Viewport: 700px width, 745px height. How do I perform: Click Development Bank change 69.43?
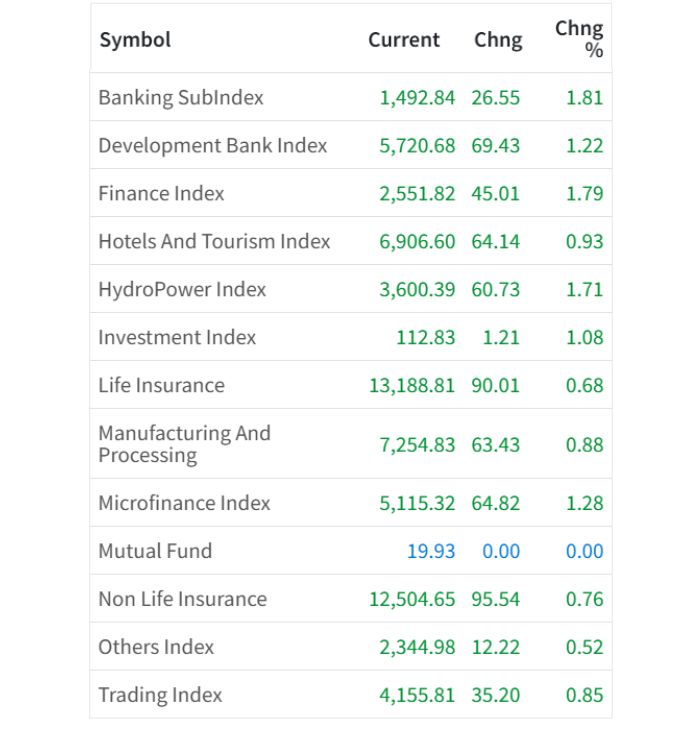(496, 146)
